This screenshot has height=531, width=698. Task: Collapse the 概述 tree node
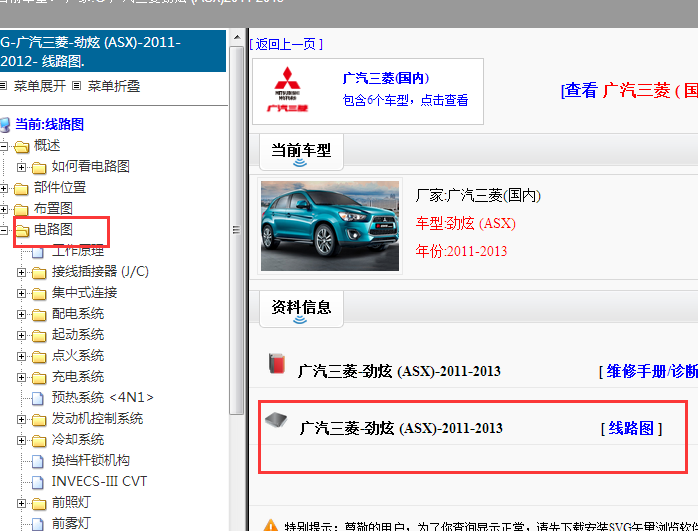point(3,146)
